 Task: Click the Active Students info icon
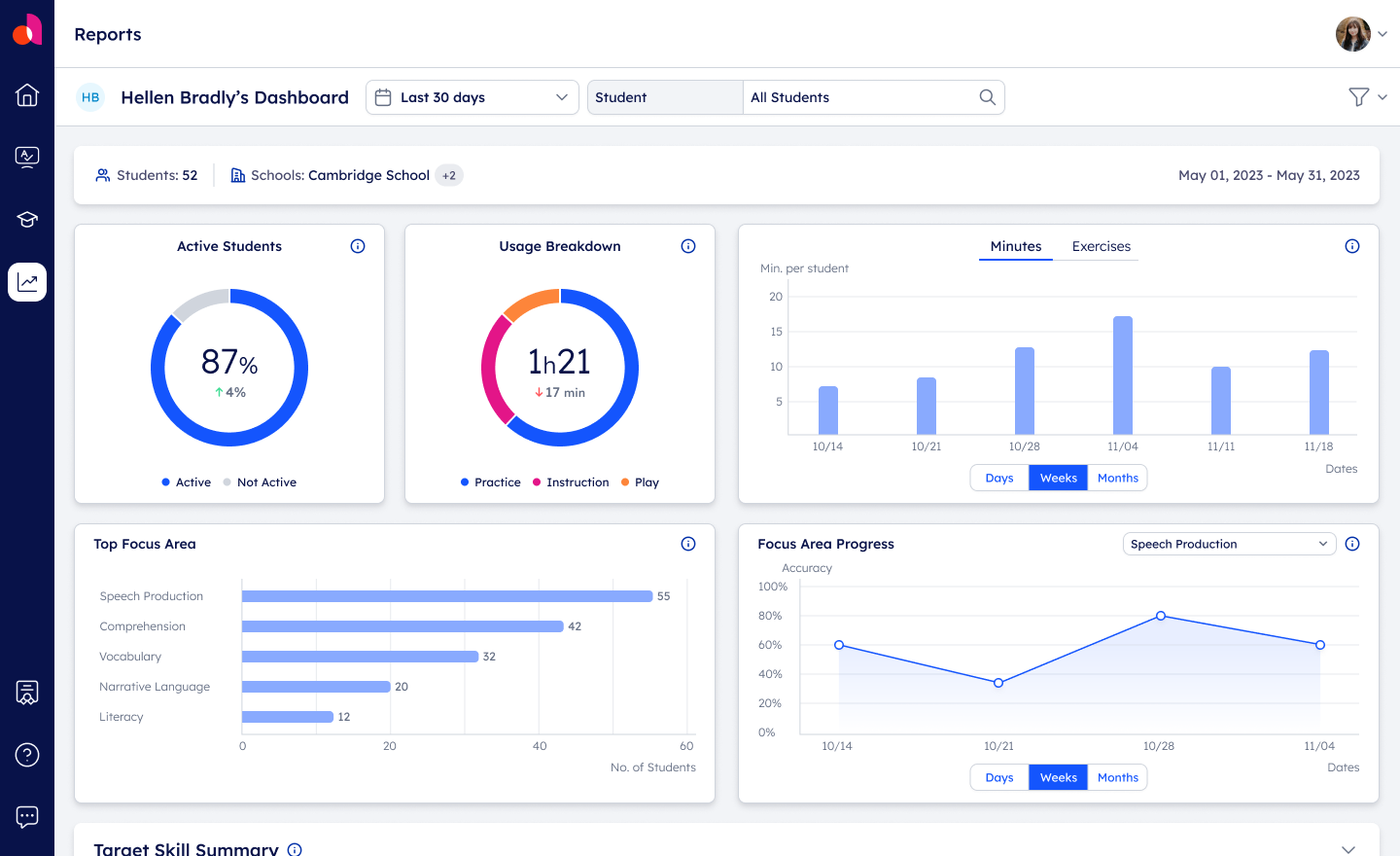coord(358,246)
